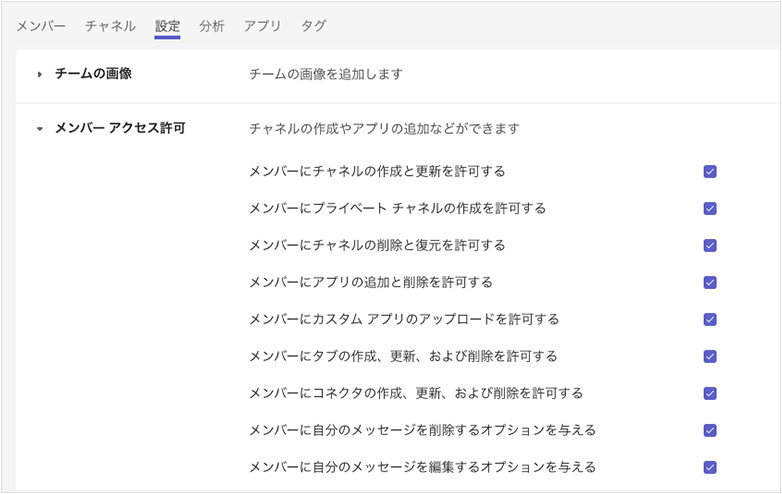Screen dimensions: 782x494
Task: Go to the アプリ tab
Action: (x=262, y=26)
